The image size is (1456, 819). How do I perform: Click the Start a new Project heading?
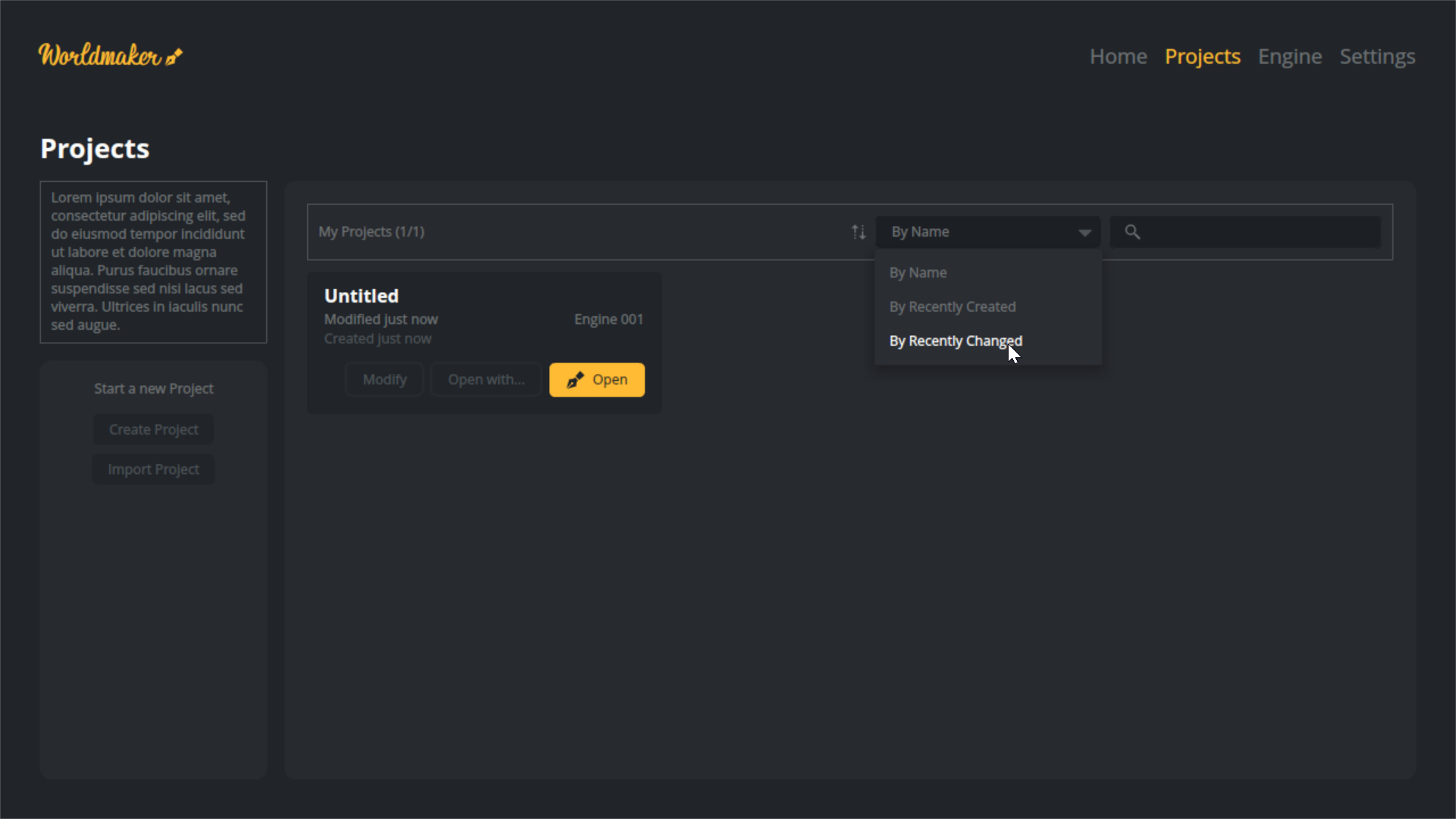pos(153,388)
